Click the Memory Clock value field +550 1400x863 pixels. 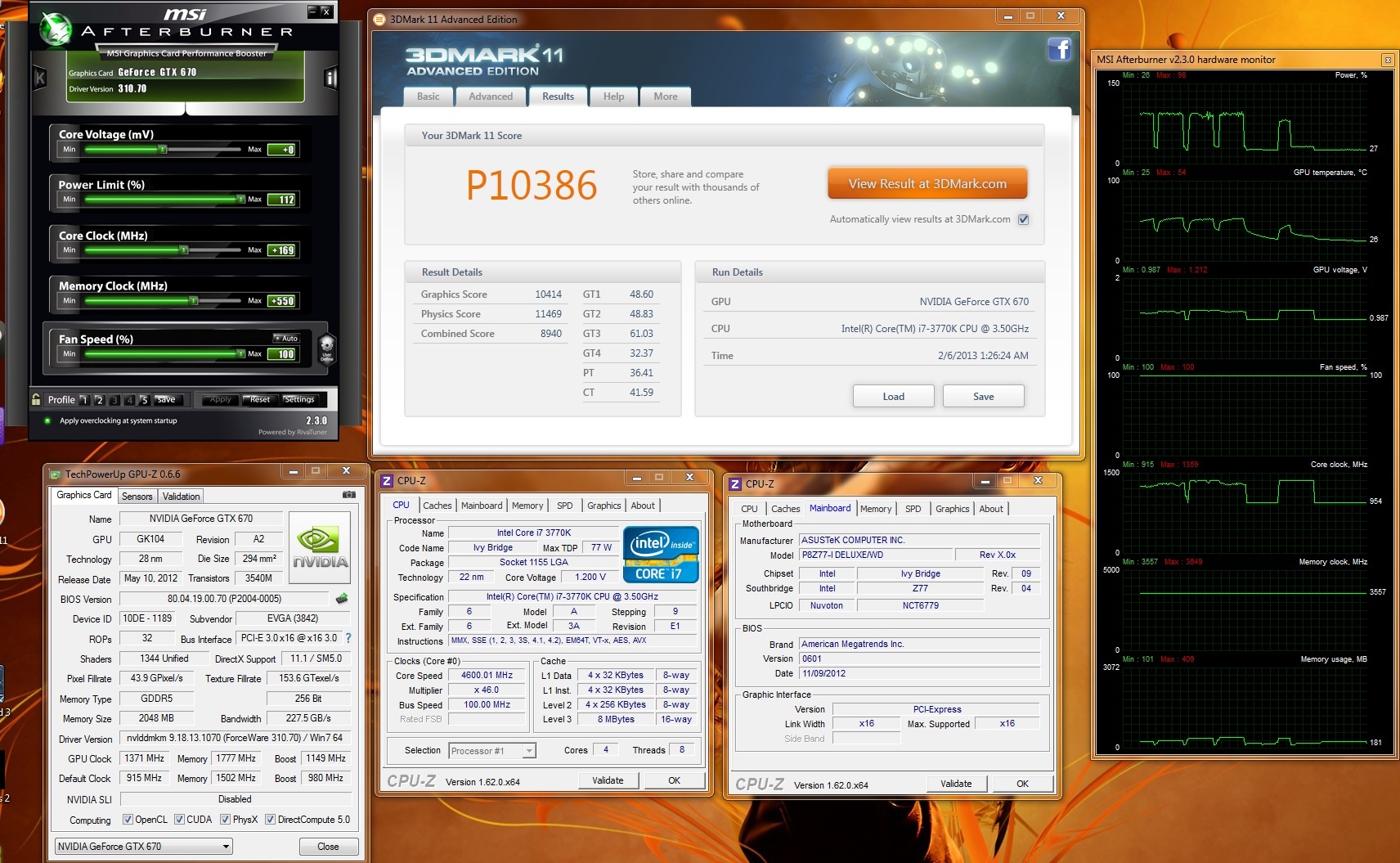pos(283,301)
